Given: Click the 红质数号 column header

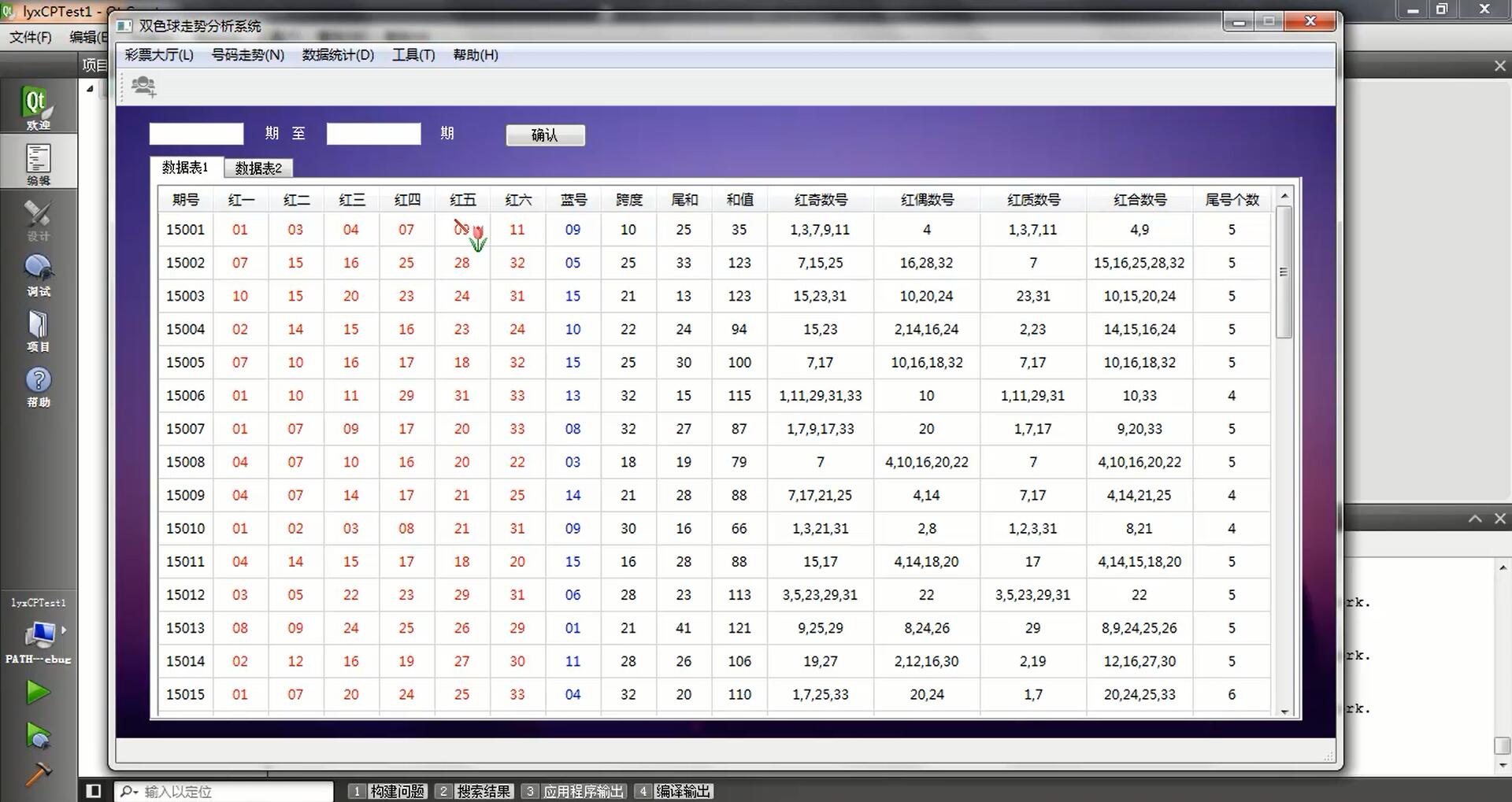Looking at the screenshot, I should (1033, 200).
